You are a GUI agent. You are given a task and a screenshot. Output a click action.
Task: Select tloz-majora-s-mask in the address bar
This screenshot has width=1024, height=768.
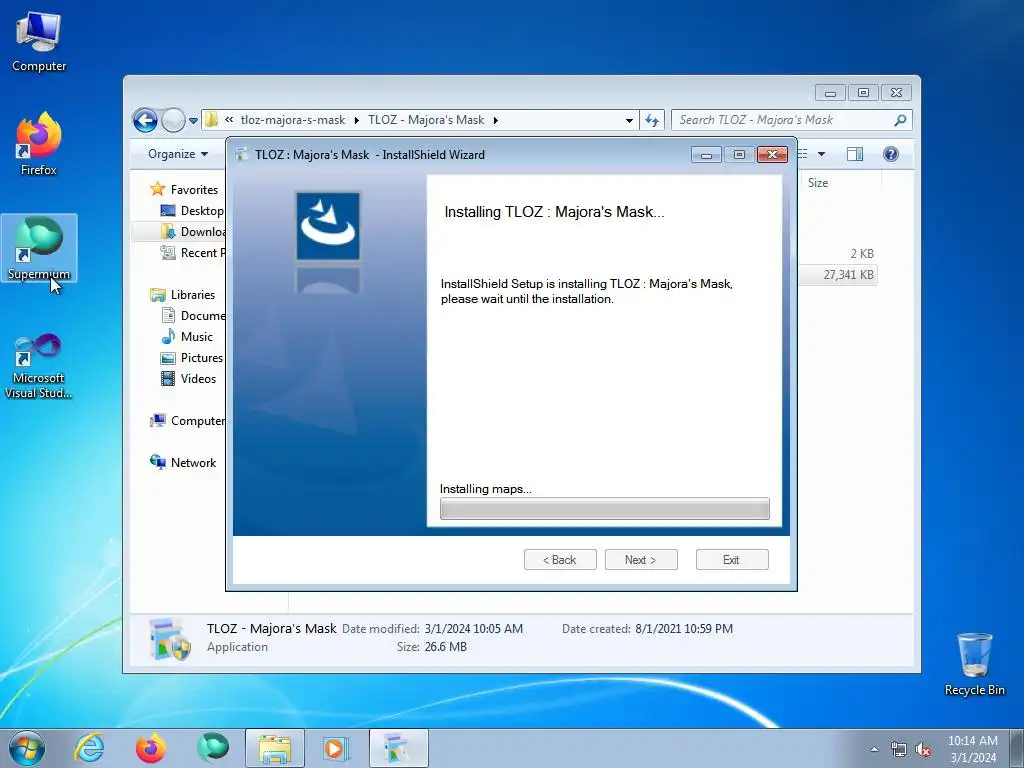coord(293,120)
